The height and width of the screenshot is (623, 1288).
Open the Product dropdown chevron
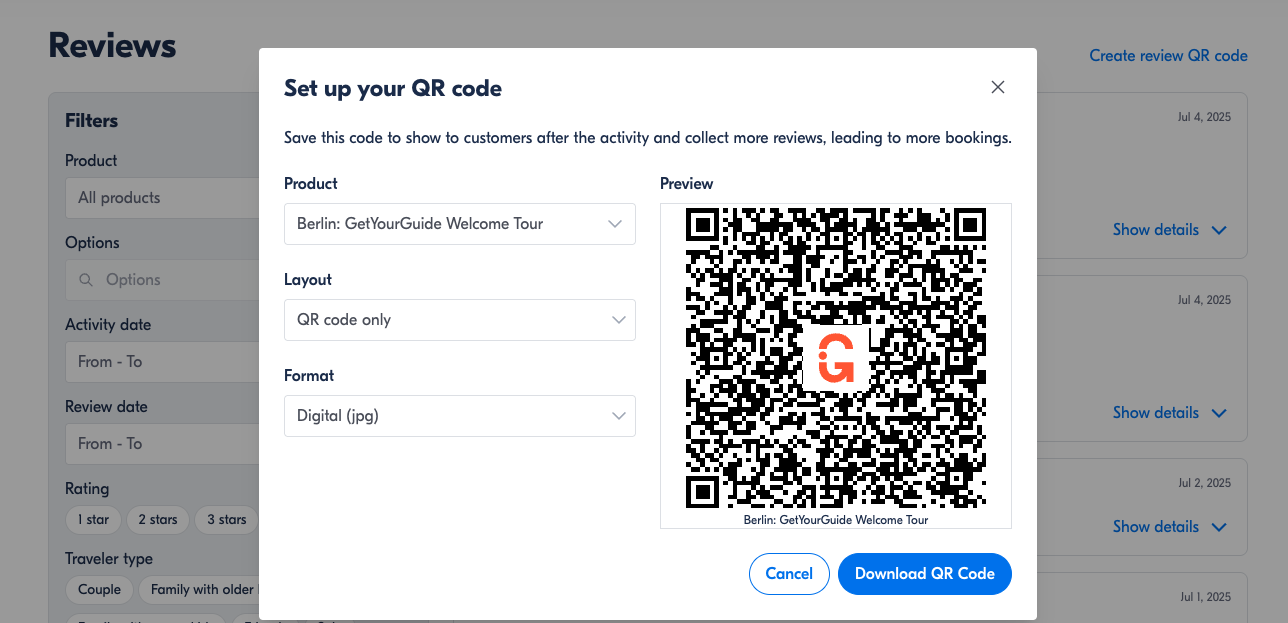(x=615, y=224)
